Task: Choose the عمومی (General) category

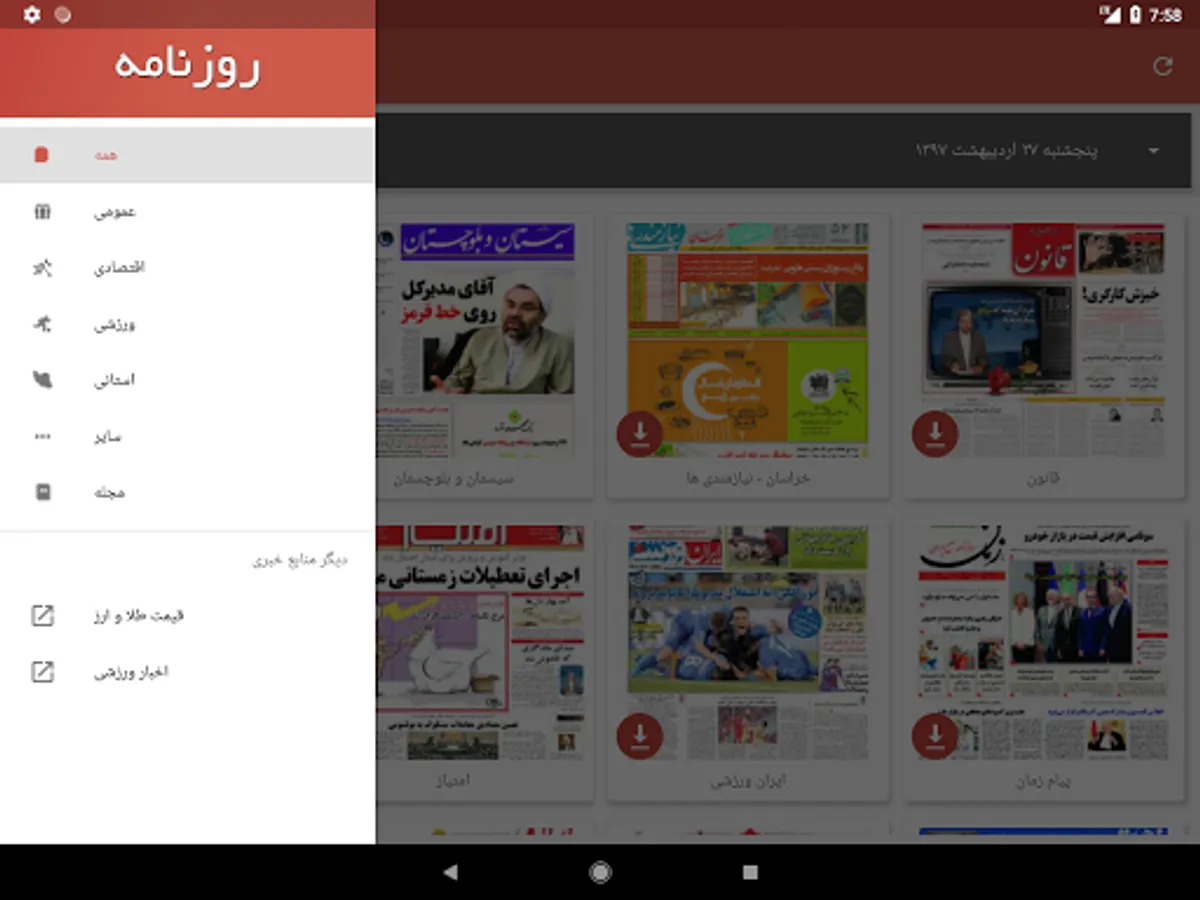Action: (x=188, y=212)
